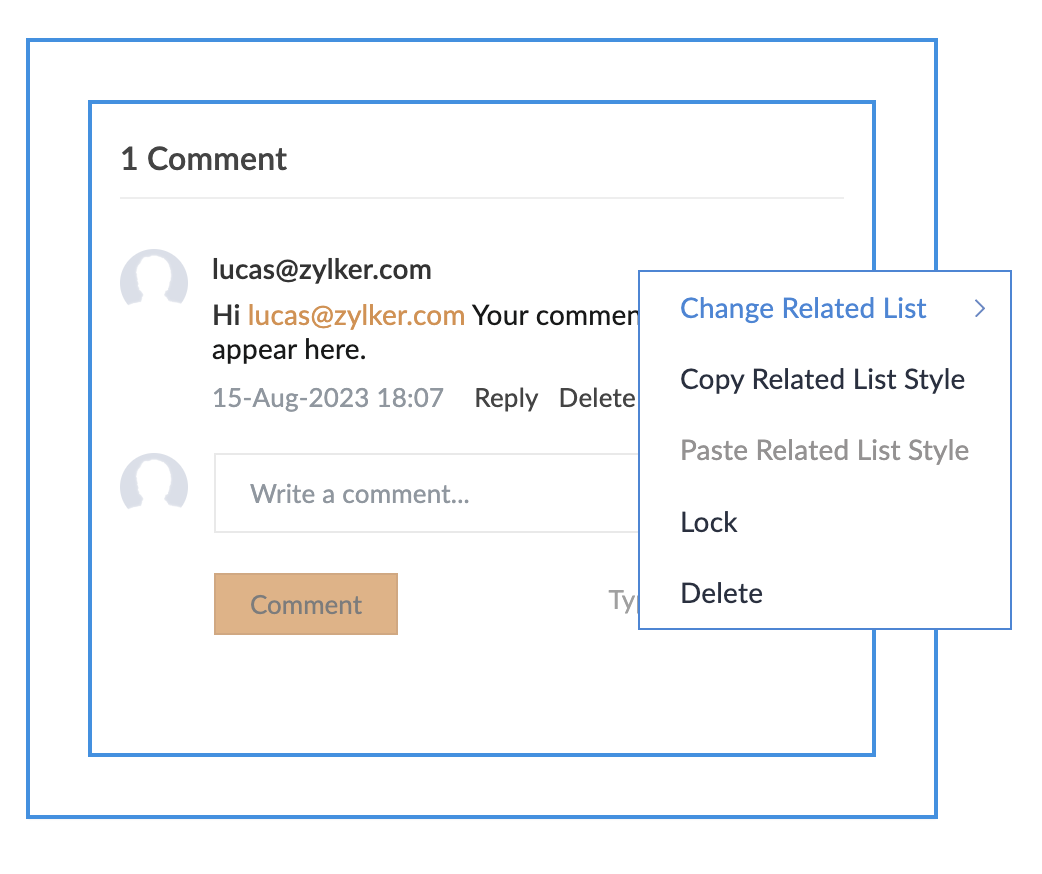Click the 'appear here.' comment text
The image size is (1042, 874).
(290, 351)
